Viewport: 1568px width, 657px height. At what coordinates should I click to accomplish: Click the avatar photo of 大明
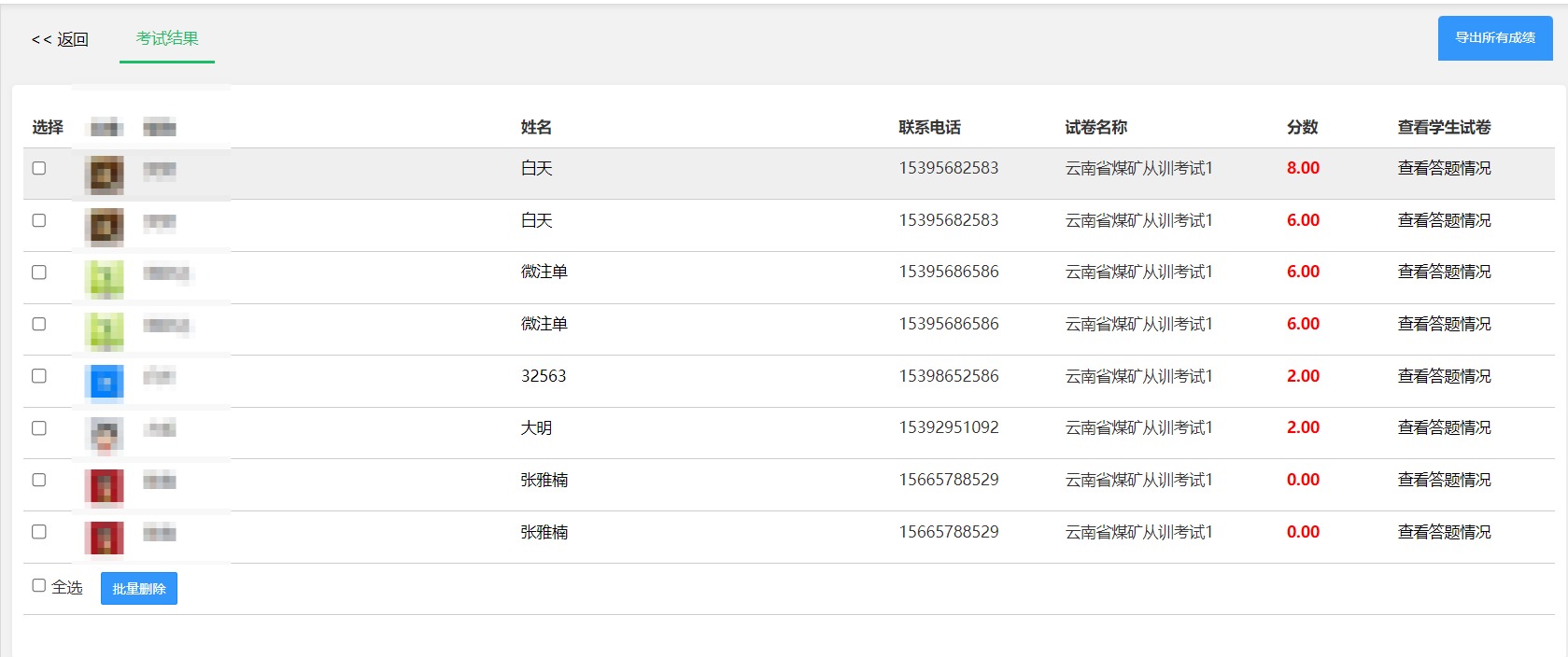[x=105, y=435]
